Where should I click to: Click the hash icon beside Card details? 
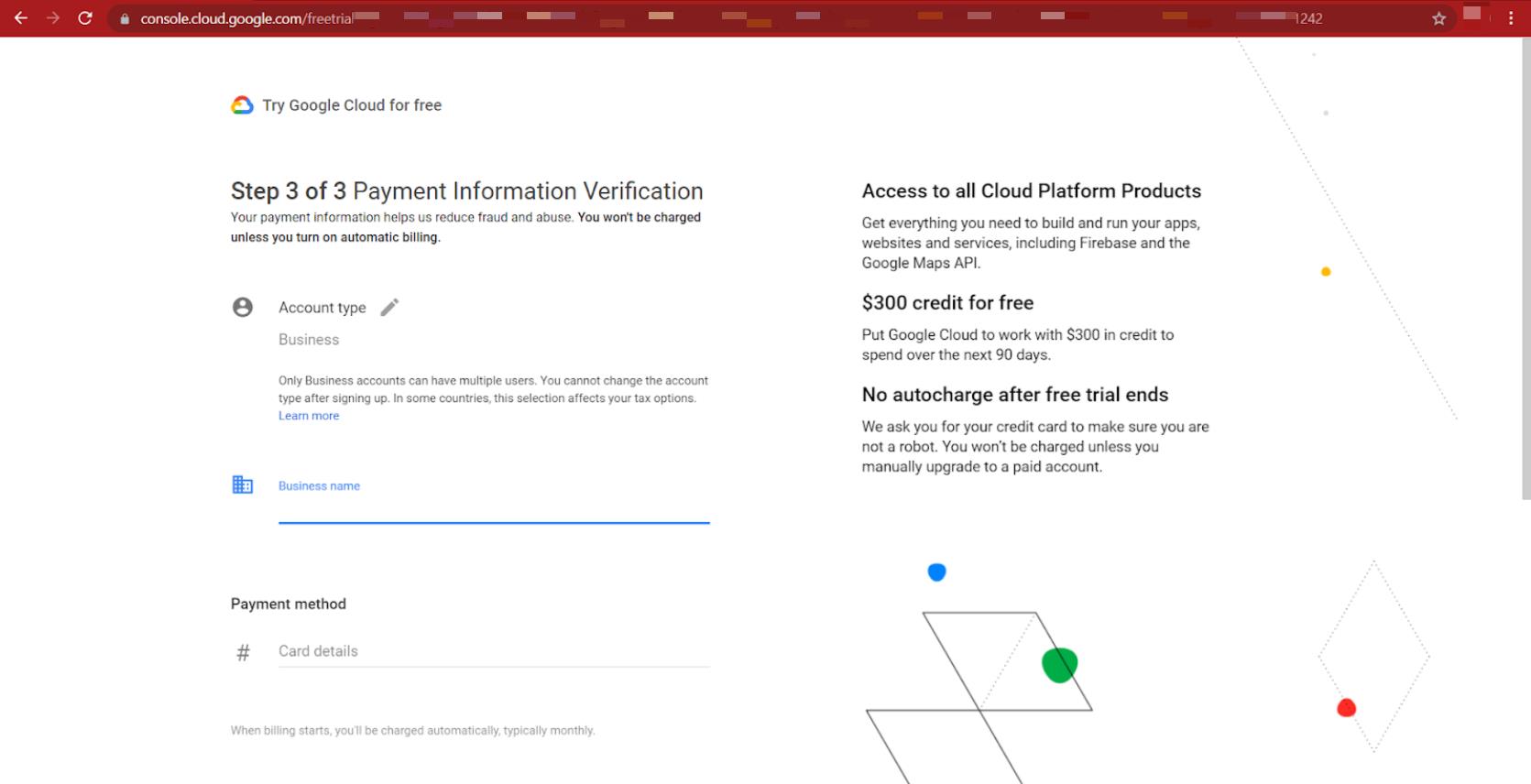coord(243,652)
